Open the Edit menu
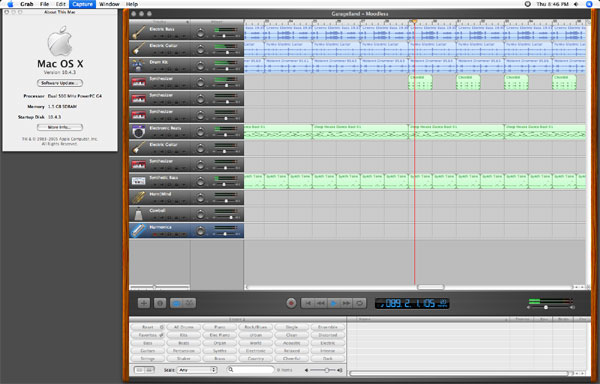Image resolution: width=600 pixels, height=384 pixels. 60,4
